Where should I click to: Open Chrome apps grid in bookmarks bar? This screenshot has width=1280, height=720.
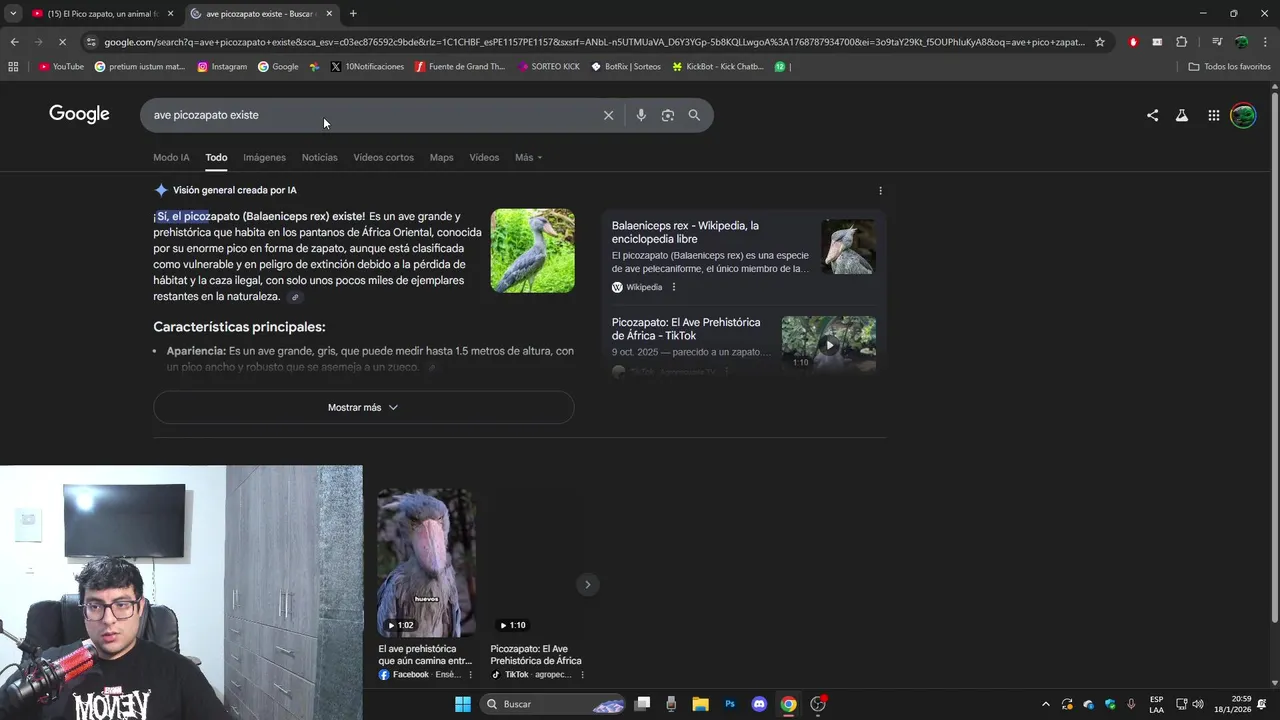pyautogui.click(x=13, y=67)
